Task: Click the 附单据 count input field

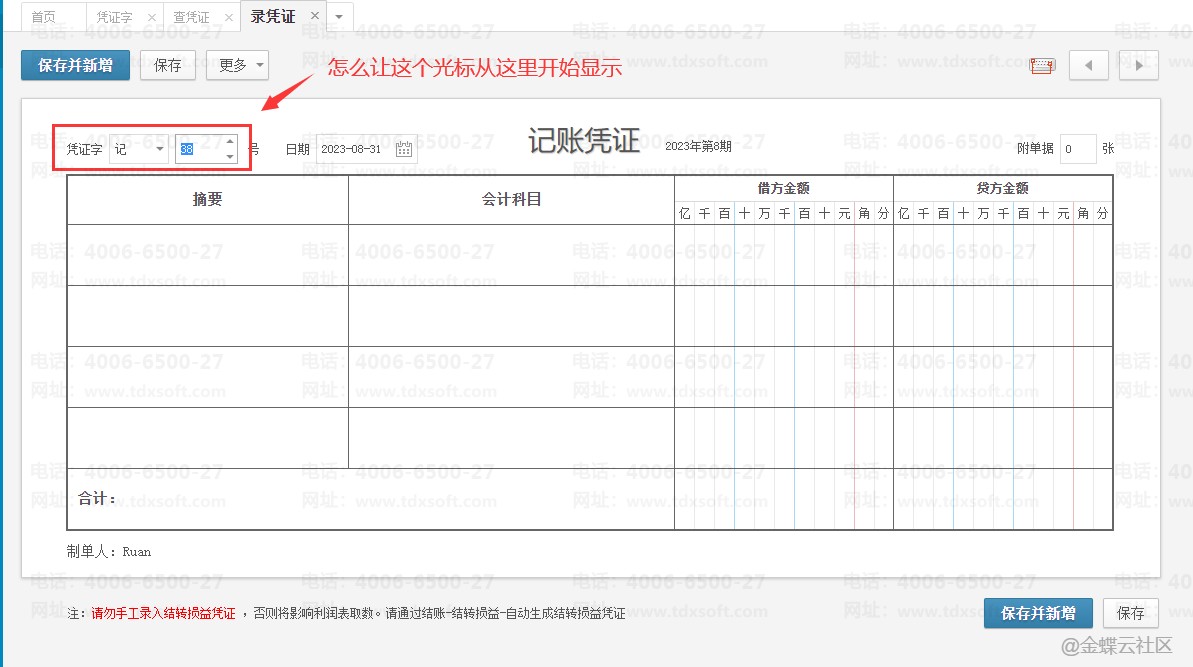Action: click(1078, 149)
